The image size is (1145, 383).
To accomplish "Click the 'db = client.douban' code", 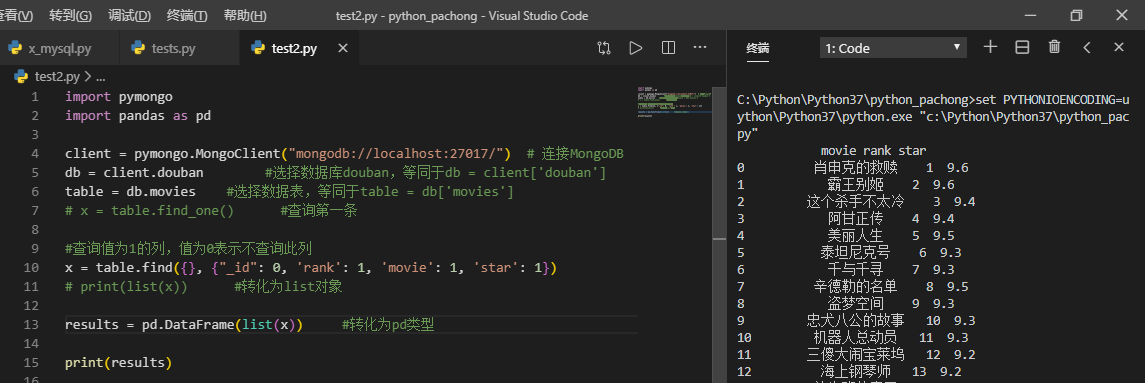I will [x=134, y=172].
